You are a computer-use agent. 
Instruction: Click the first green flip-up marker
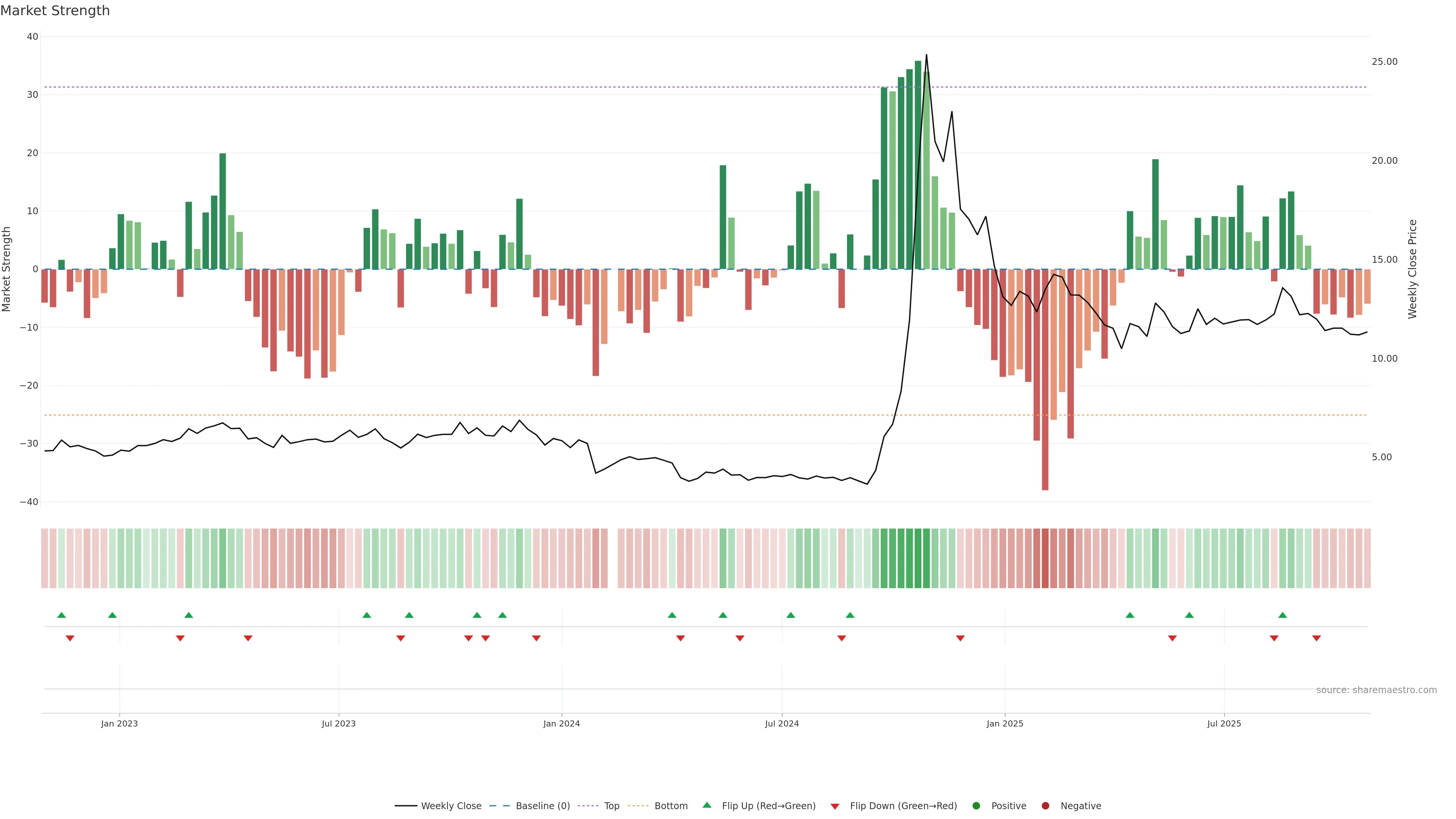click(61, 615)
